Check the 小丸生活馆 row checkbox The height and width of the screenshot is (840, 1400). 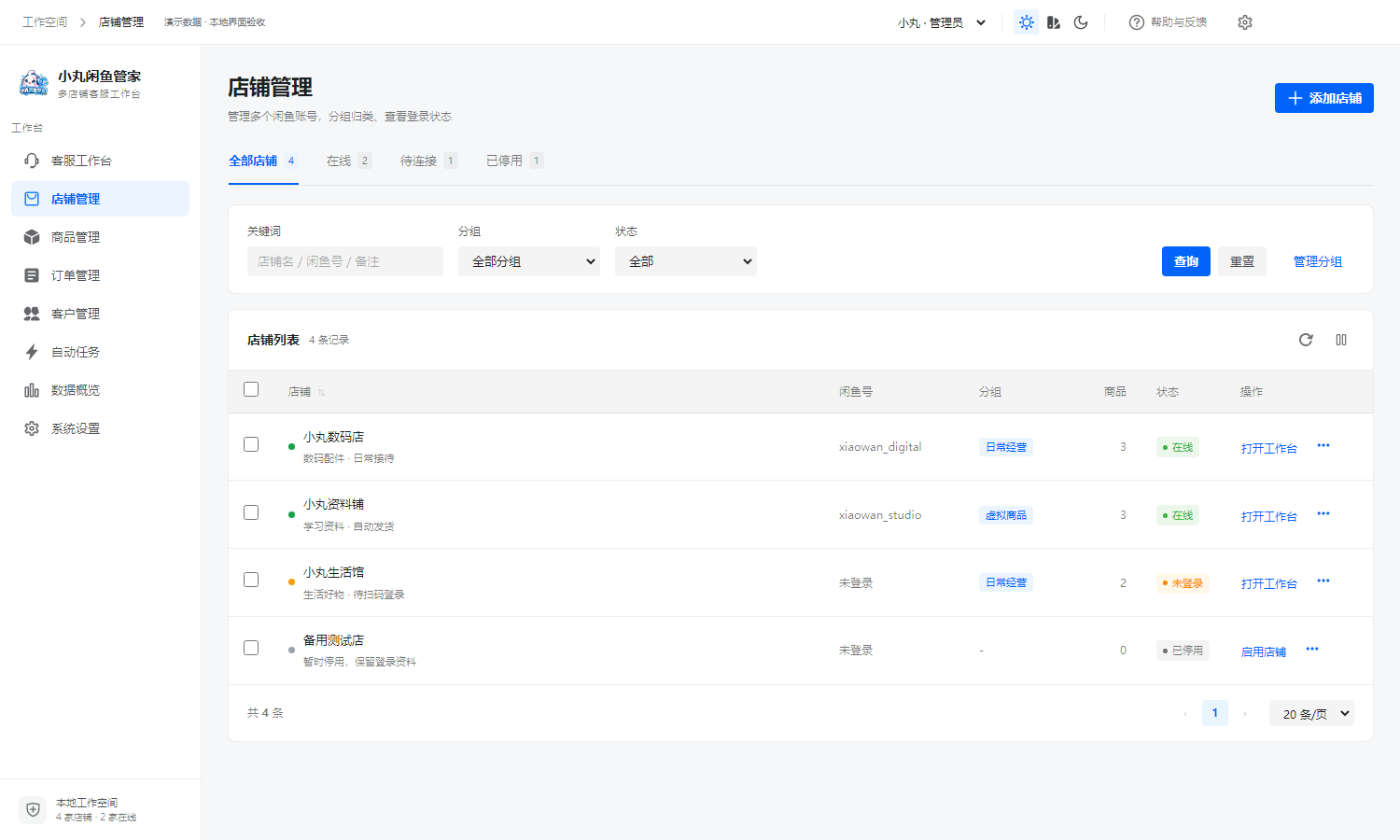(251, 580)
